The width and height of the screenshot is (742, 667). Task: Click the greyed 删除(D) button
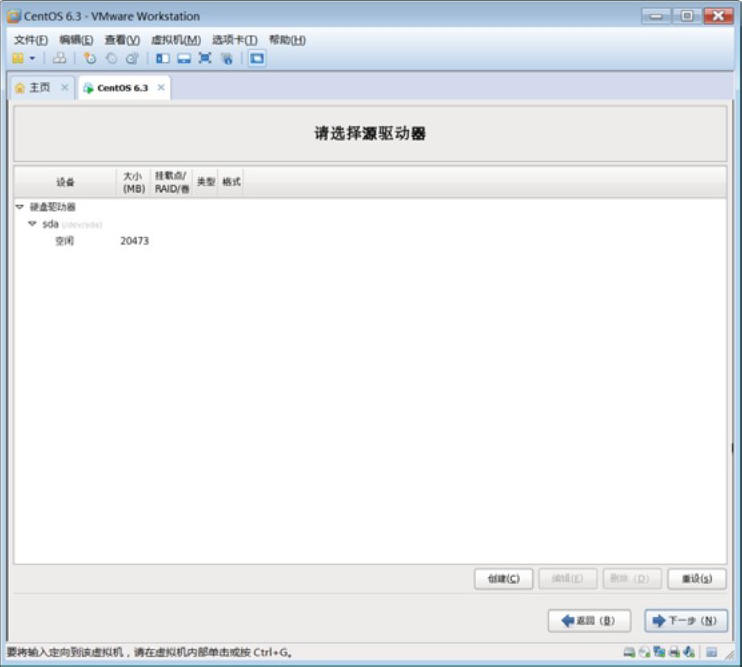point(632,579)
